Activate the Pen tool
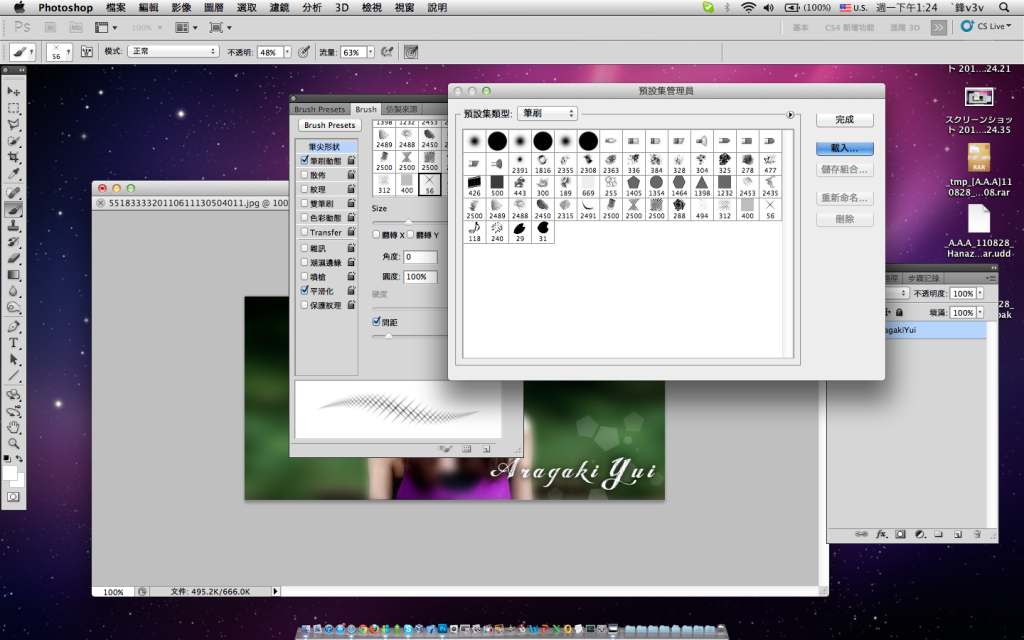 point(14,326)
